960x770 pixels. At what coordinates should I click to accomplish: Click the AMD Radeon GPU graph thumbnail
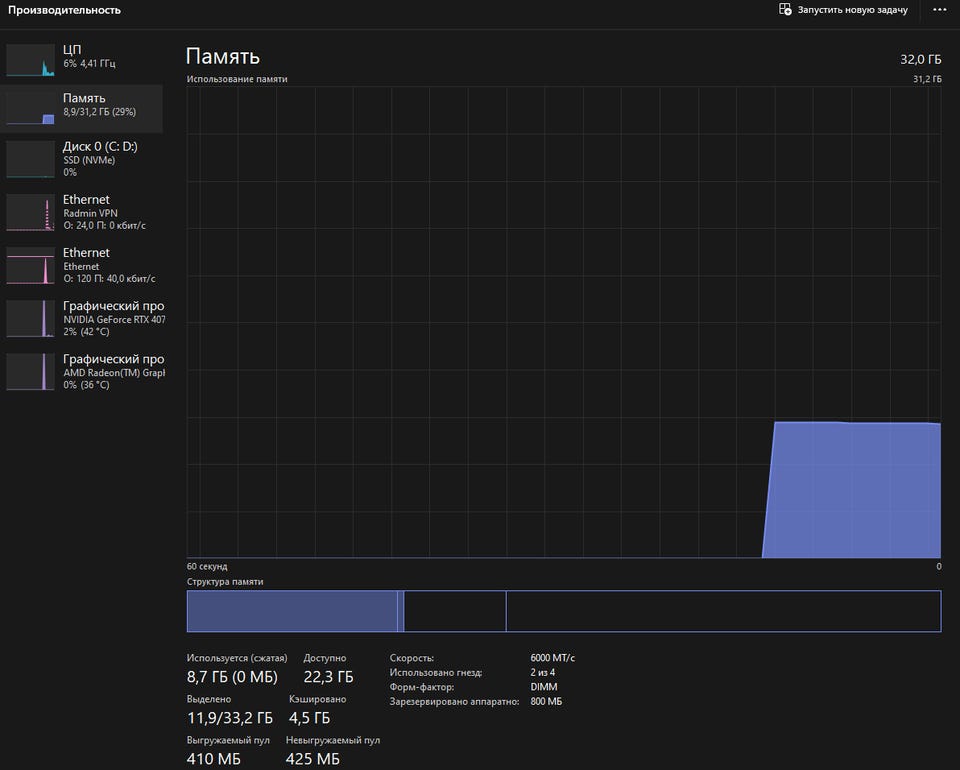[30, 371]
